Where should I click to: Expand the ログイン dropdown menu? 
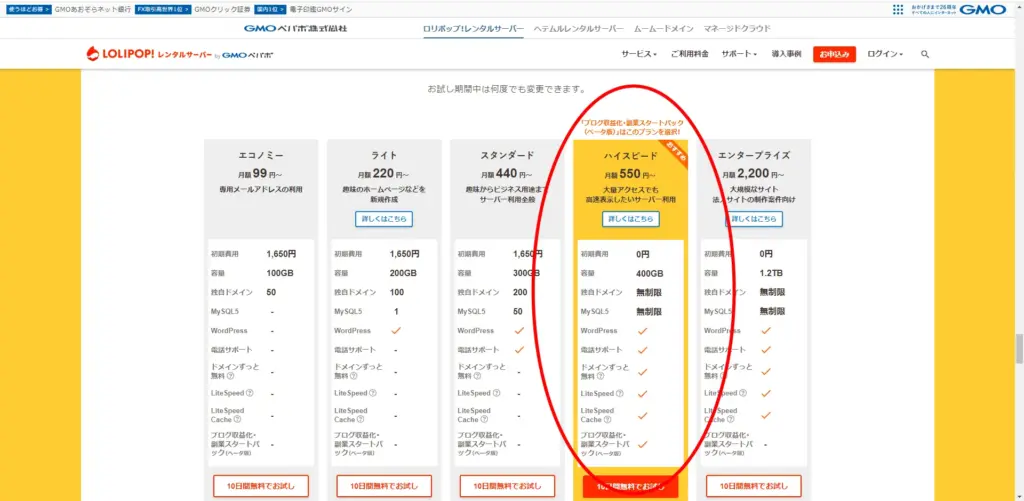point(885,55)
